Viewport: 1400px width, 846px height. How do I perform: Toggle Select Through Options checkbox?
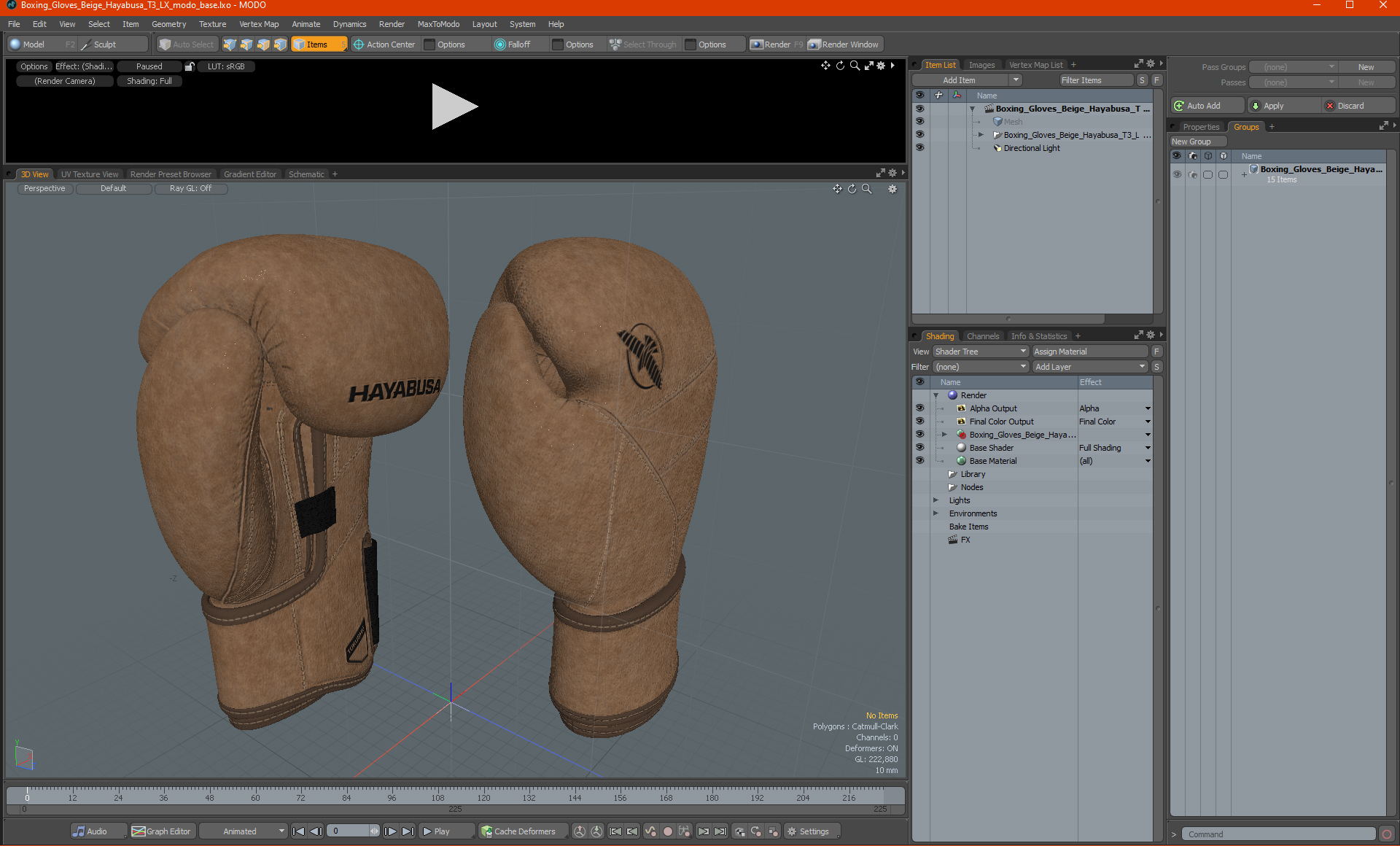click(x=691, y=44)
